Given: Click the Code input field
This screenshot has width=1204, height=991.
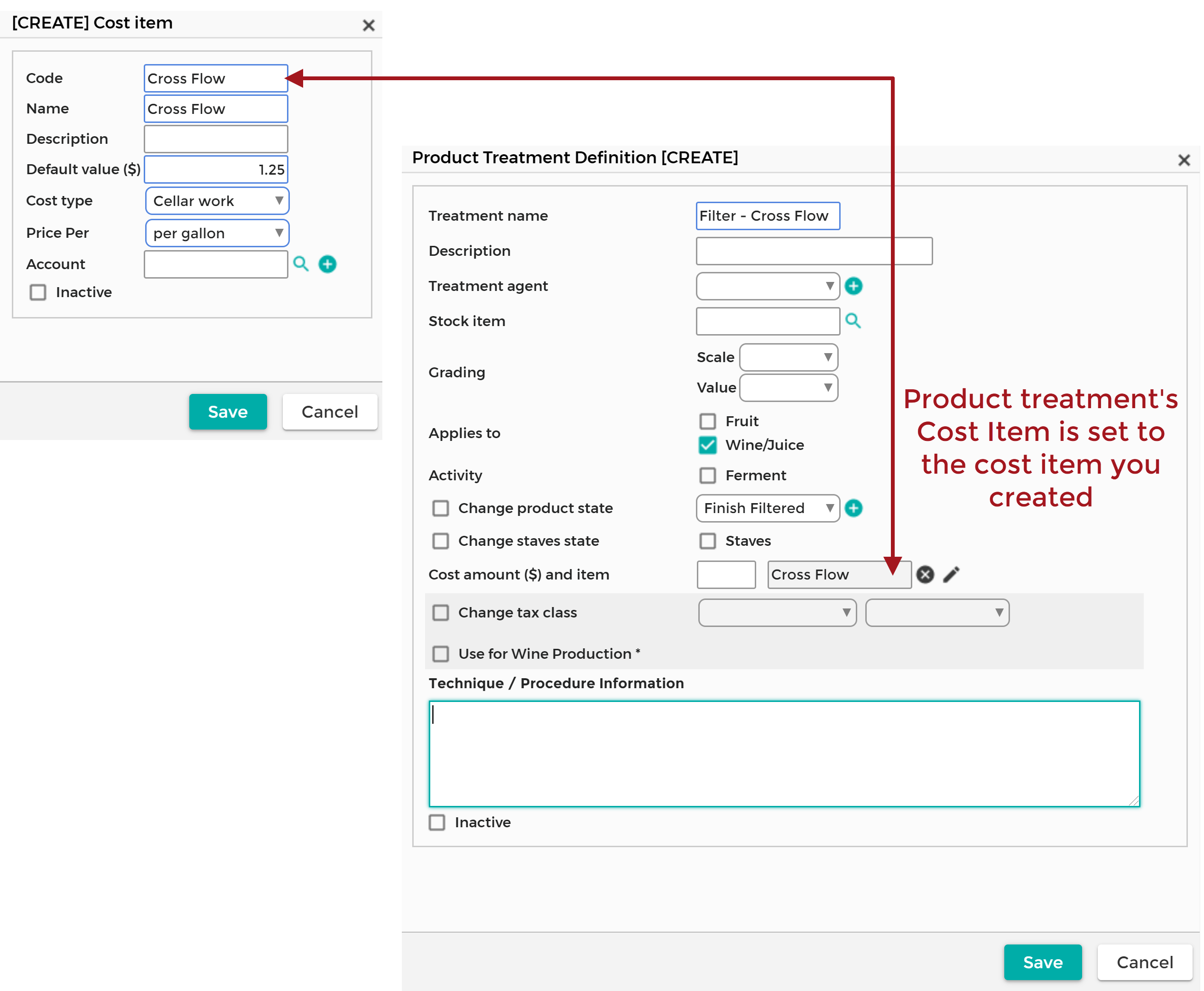Looking at the screenshot, I should click(216, 78).
